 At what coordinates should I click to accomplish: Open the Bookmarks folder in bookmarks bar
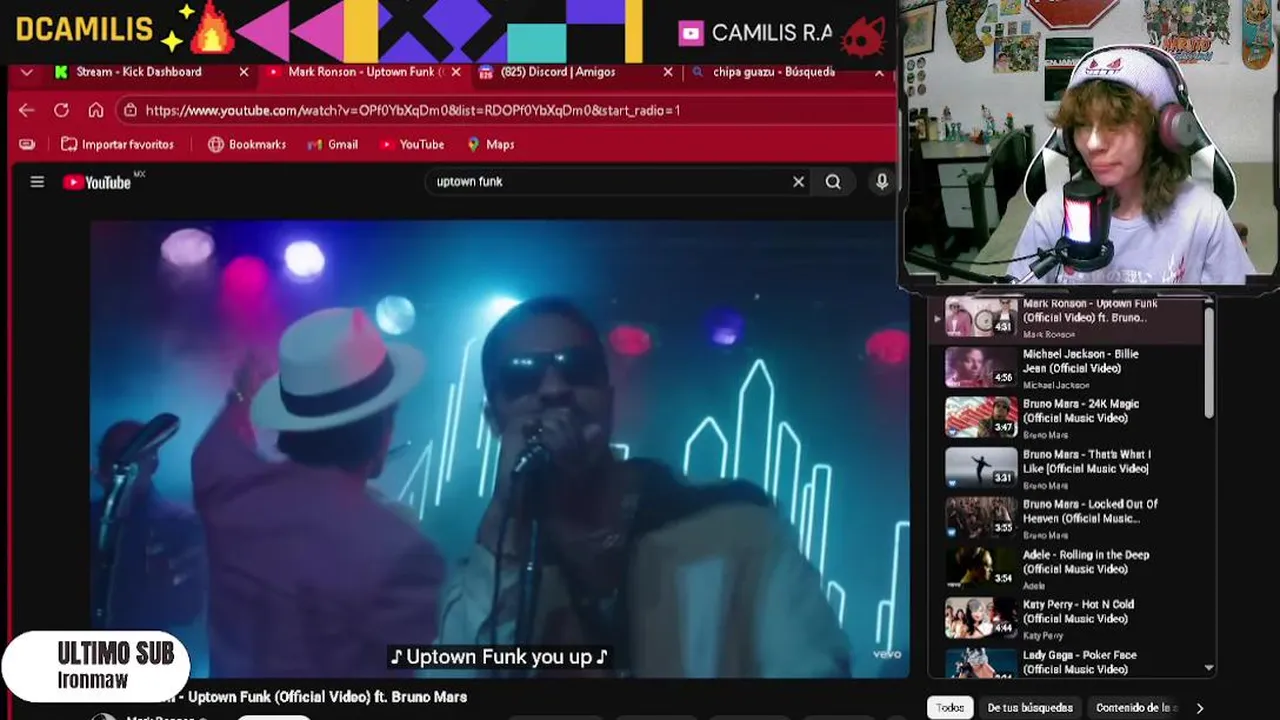pos(247,144)
